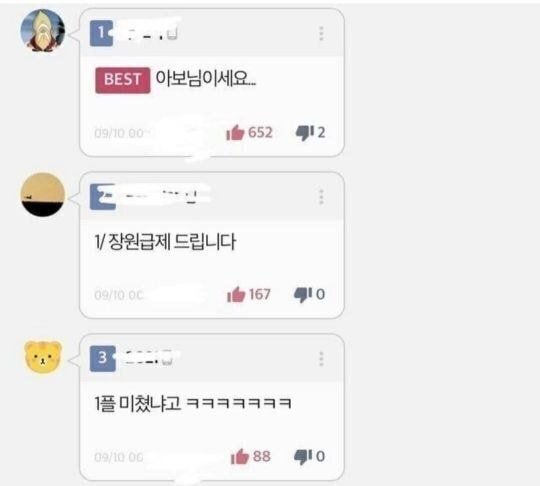The width and height of the screenshot is (540, 486).
Task: Click the red BEST label
Action: [123, 80]
